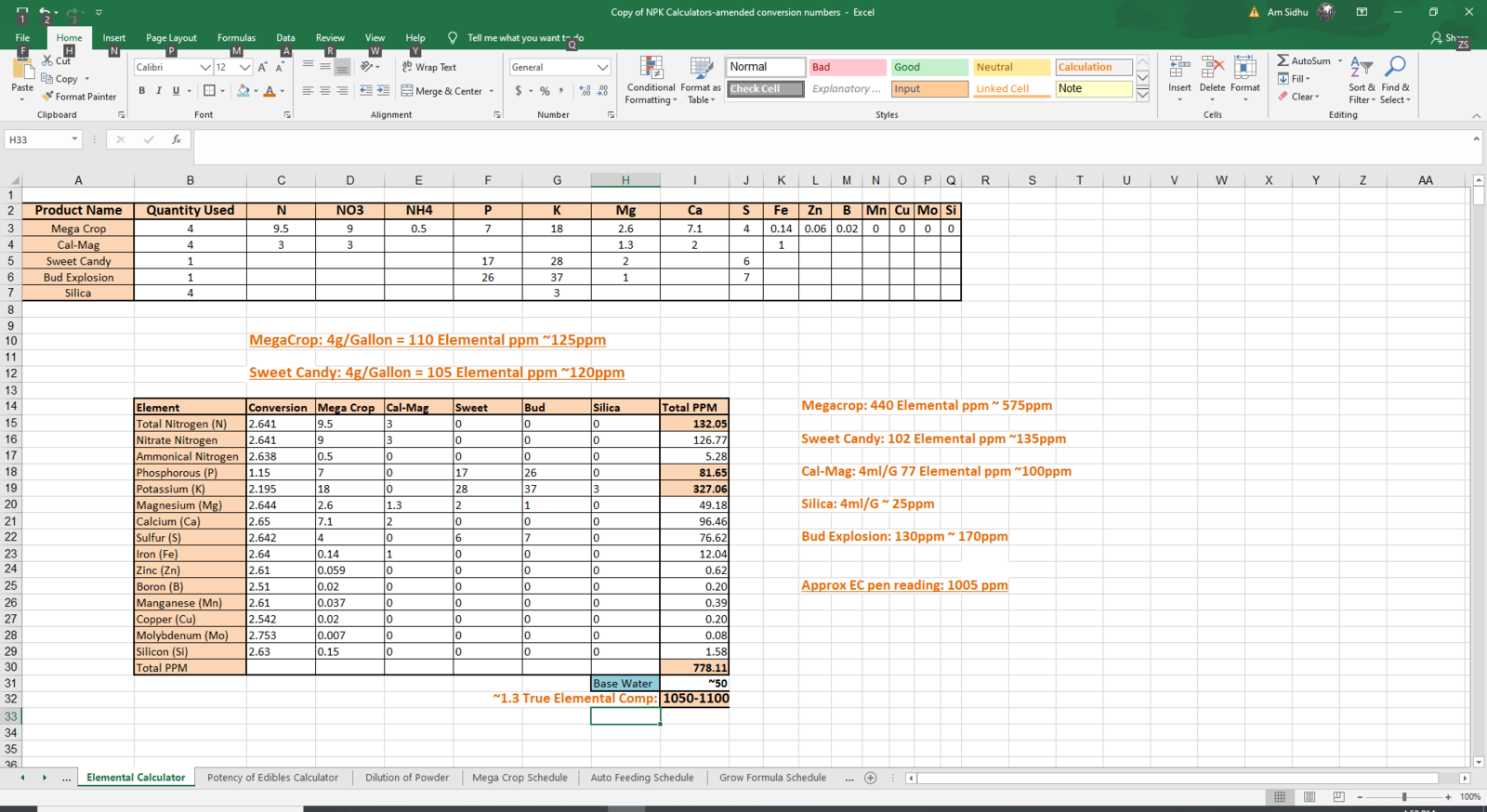This screenshot has height=812, width=1487.
Task: Adjust the zoom slider
Action: pos(1404,797)
